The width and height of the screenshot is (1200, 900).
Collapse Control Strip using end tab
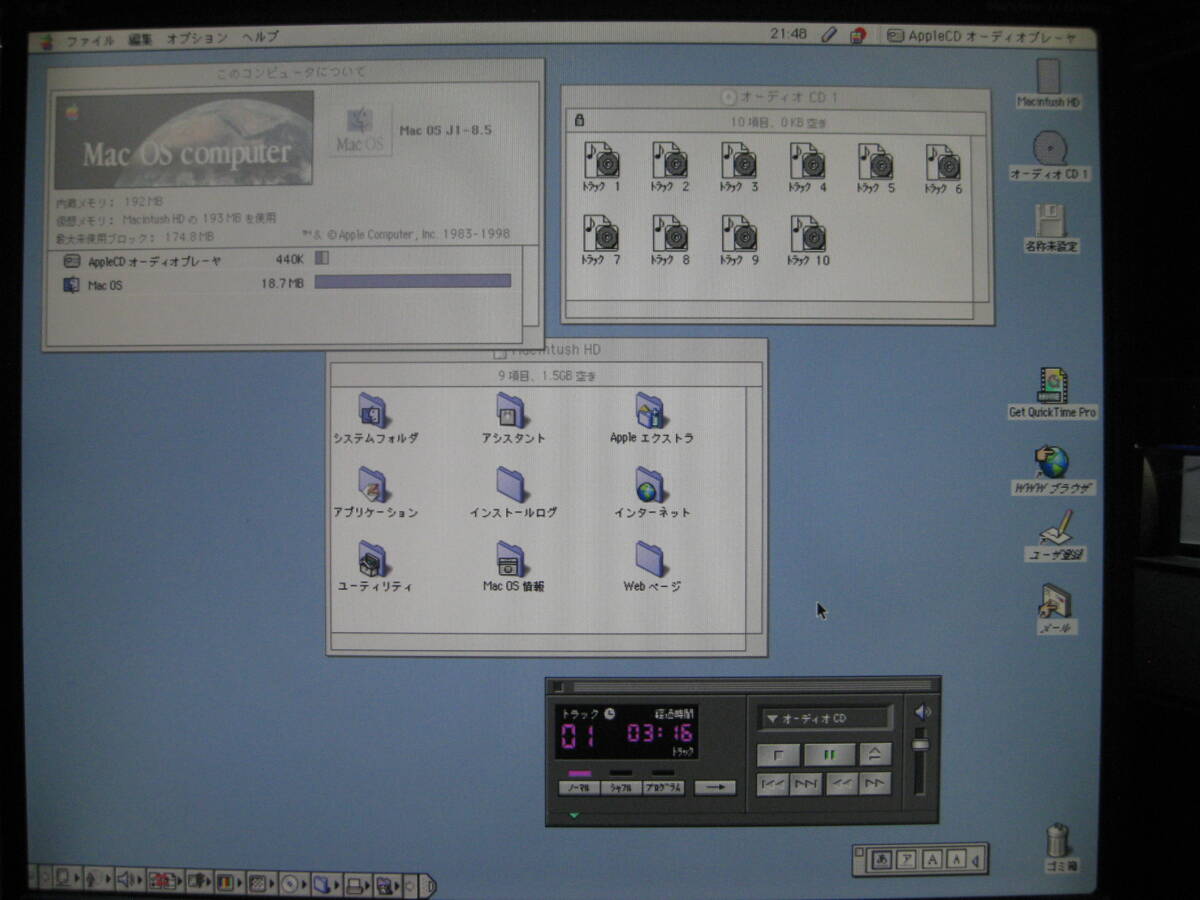(428, 884)
